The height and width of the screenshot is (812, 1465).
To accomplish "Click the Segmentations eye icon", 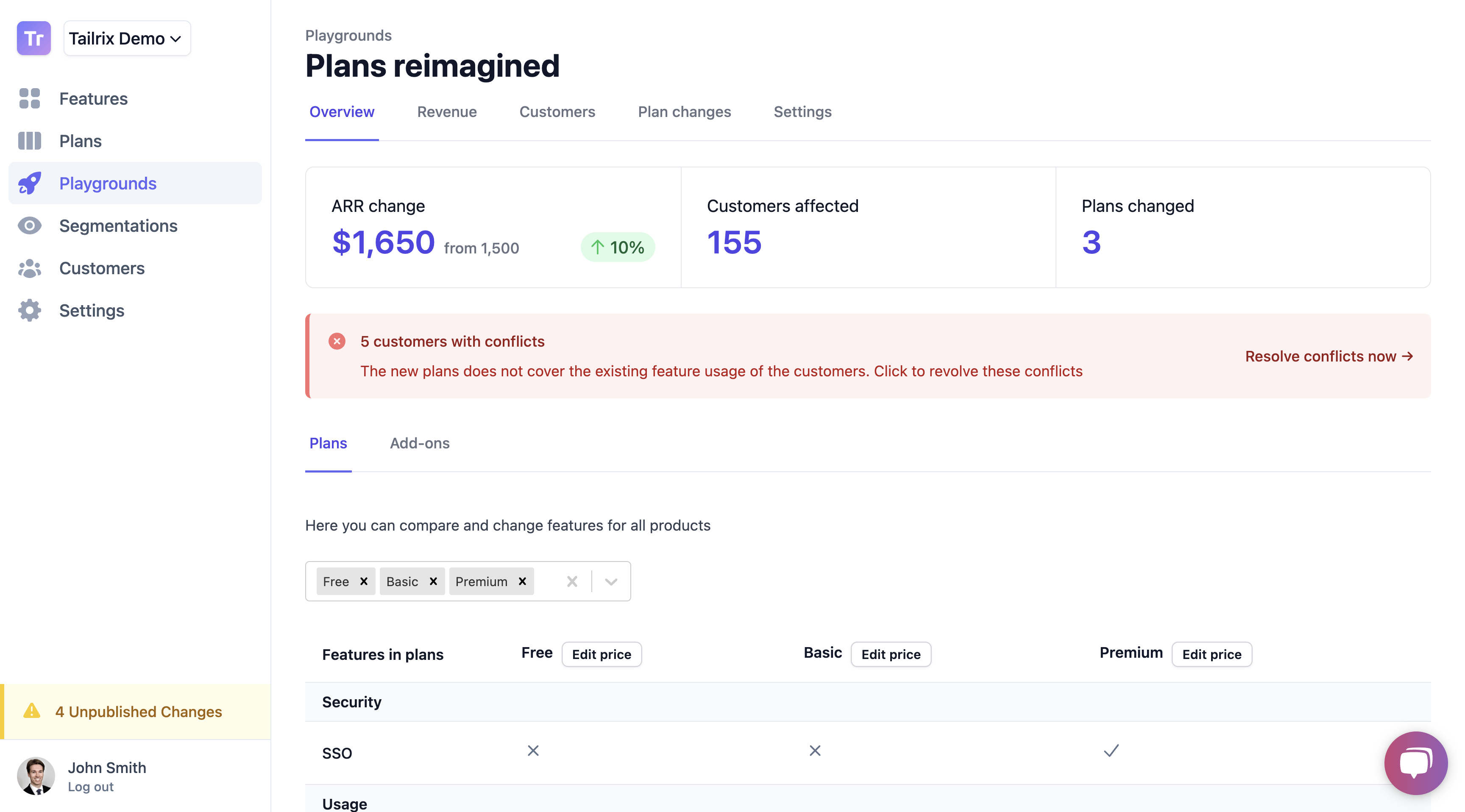I will pos(30,226).
